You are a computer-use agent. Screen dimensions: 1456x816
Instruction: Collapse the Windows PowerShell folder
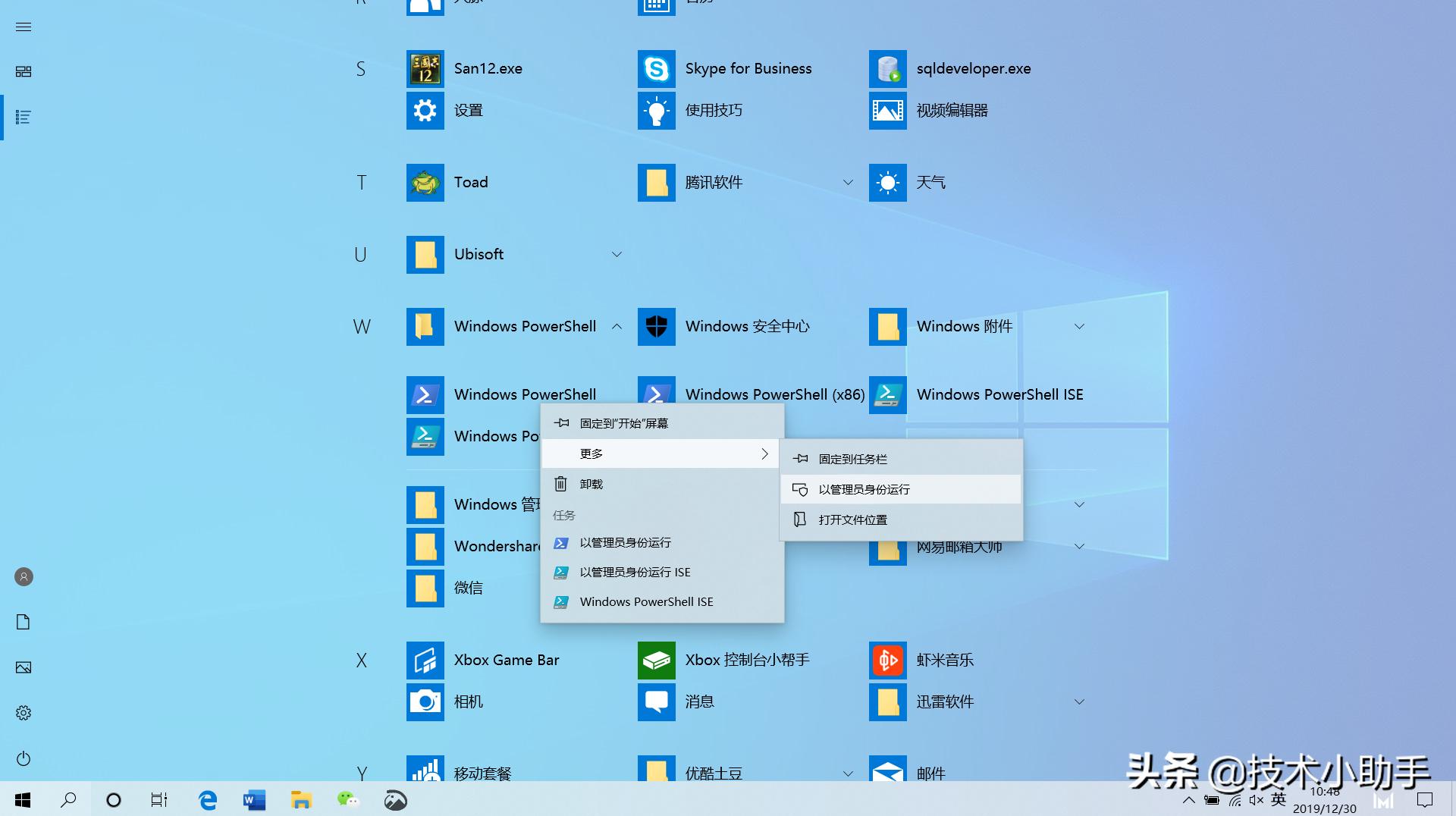click(617, 327)
